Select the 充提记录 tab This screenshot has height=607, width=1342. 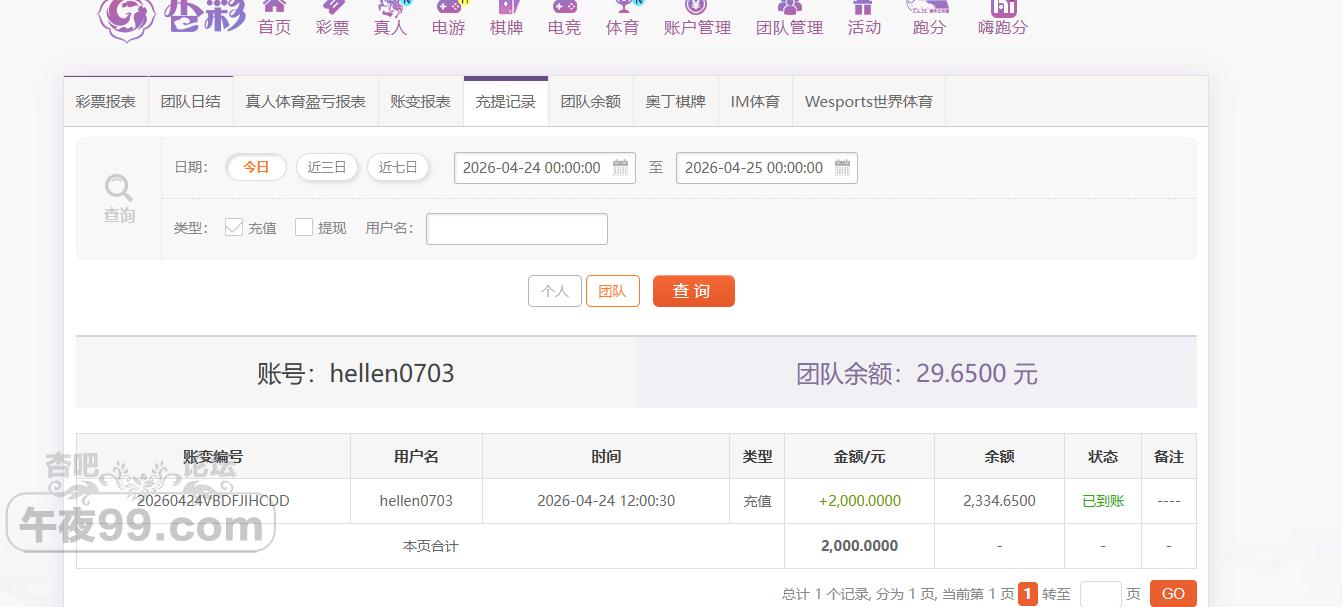pyautogui.click(x=506, y=102)
